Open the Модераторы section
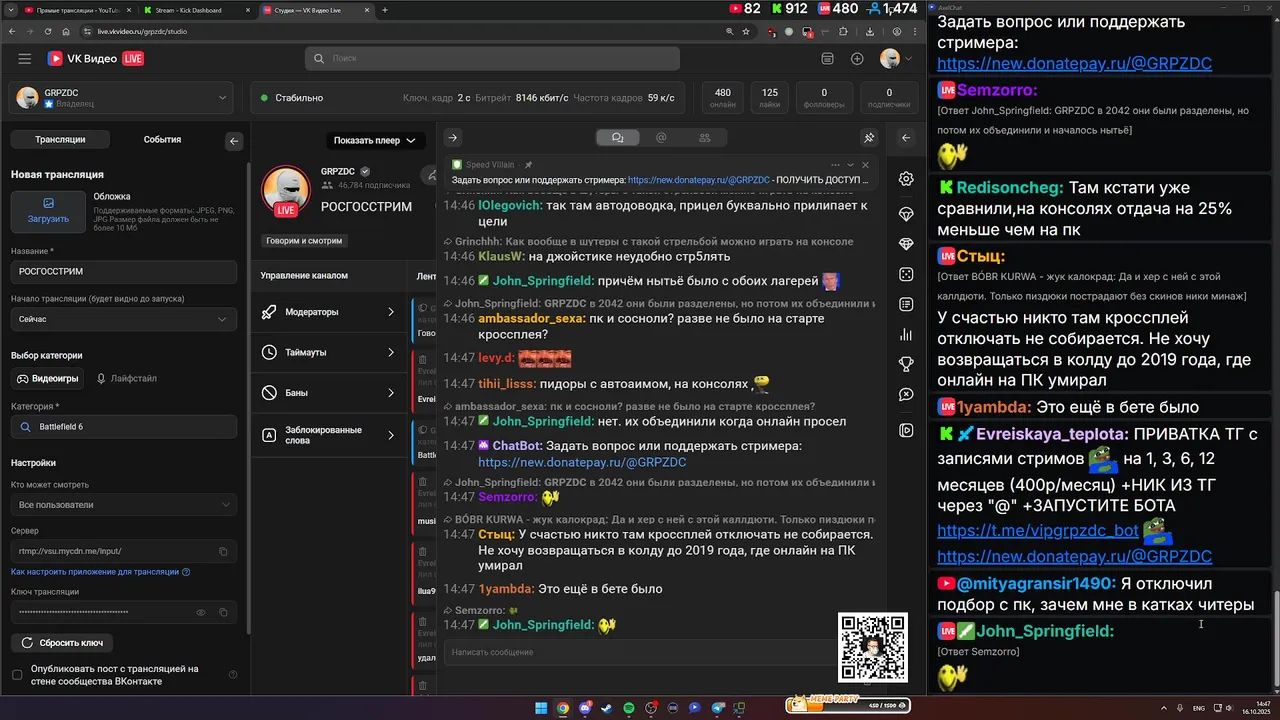This screenshot has height=720, width=1280. pos(329,312)
